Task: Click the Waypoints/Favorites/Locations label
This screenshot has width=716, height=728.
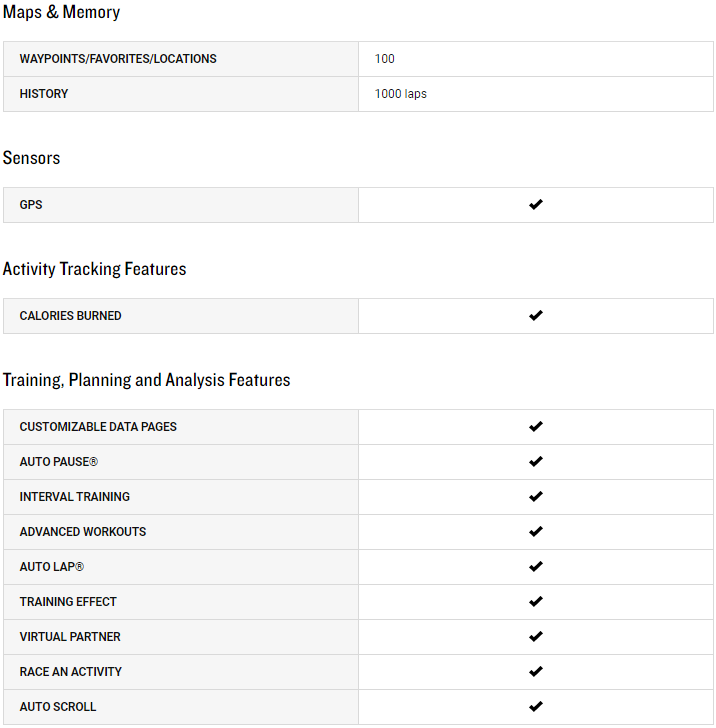Action: click(x=118, y=59)
